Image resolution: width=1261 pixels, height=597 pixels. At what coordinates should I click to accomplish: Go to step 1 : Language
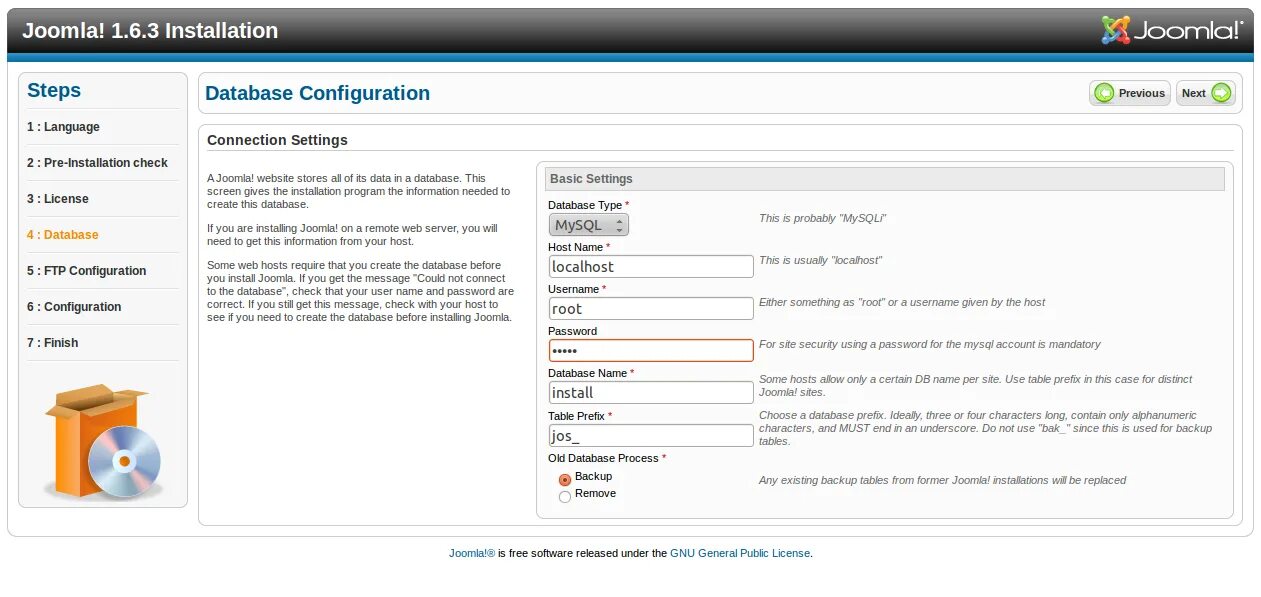click(63, 127)
